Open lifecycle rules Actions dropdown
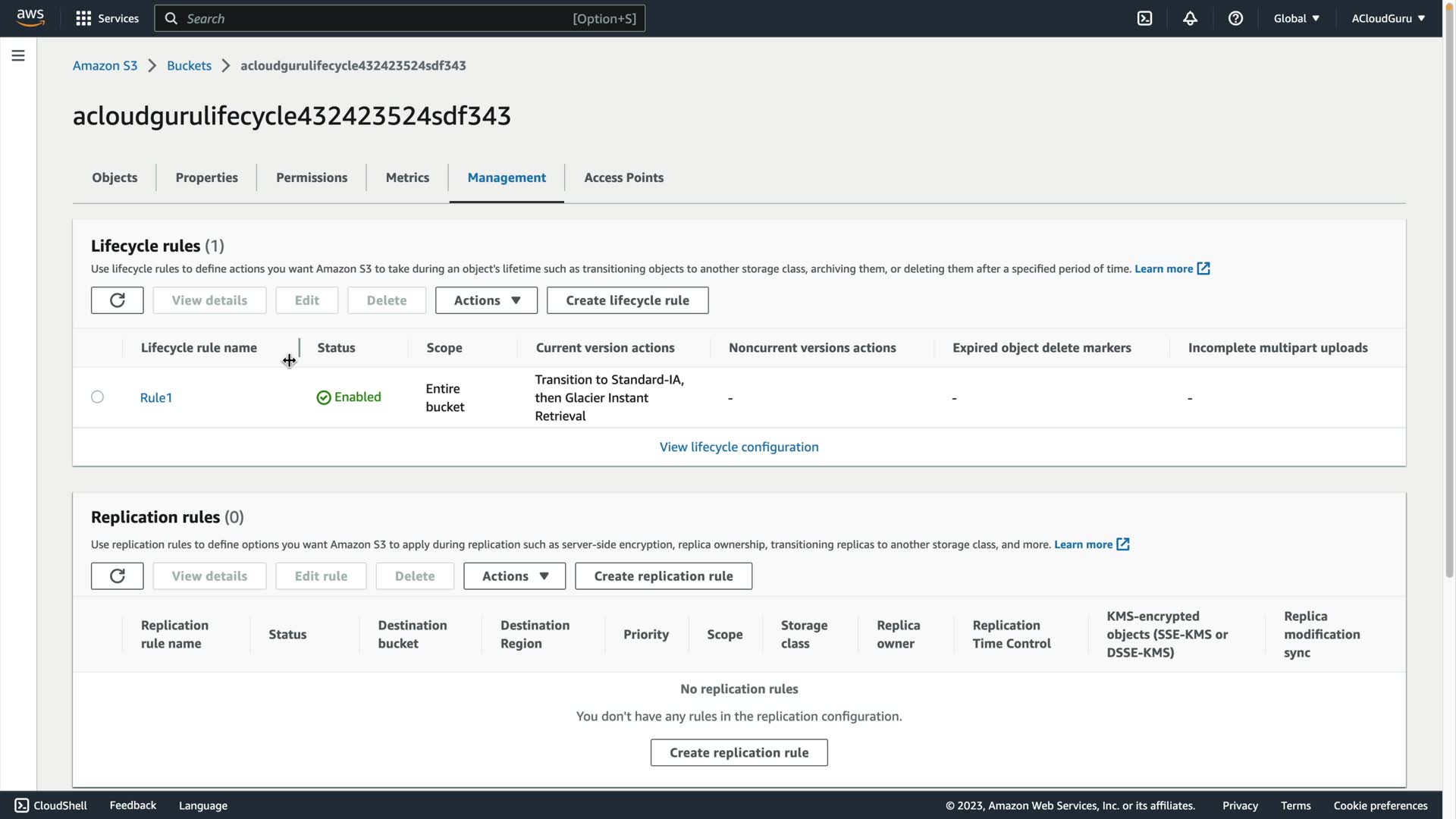Image resolution: width=1456 pixels, height=819 pixels. point(486,300)
